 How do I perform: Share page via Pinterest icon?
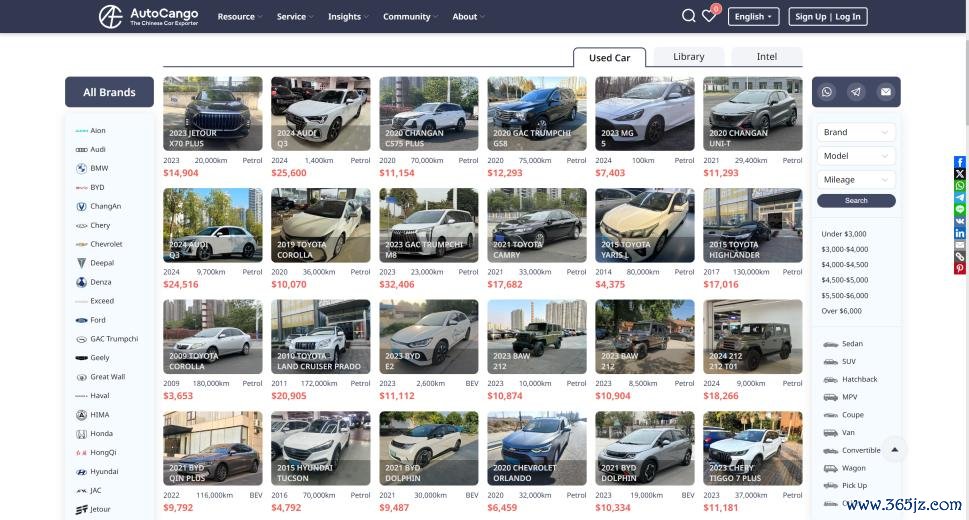coord(960,268)
